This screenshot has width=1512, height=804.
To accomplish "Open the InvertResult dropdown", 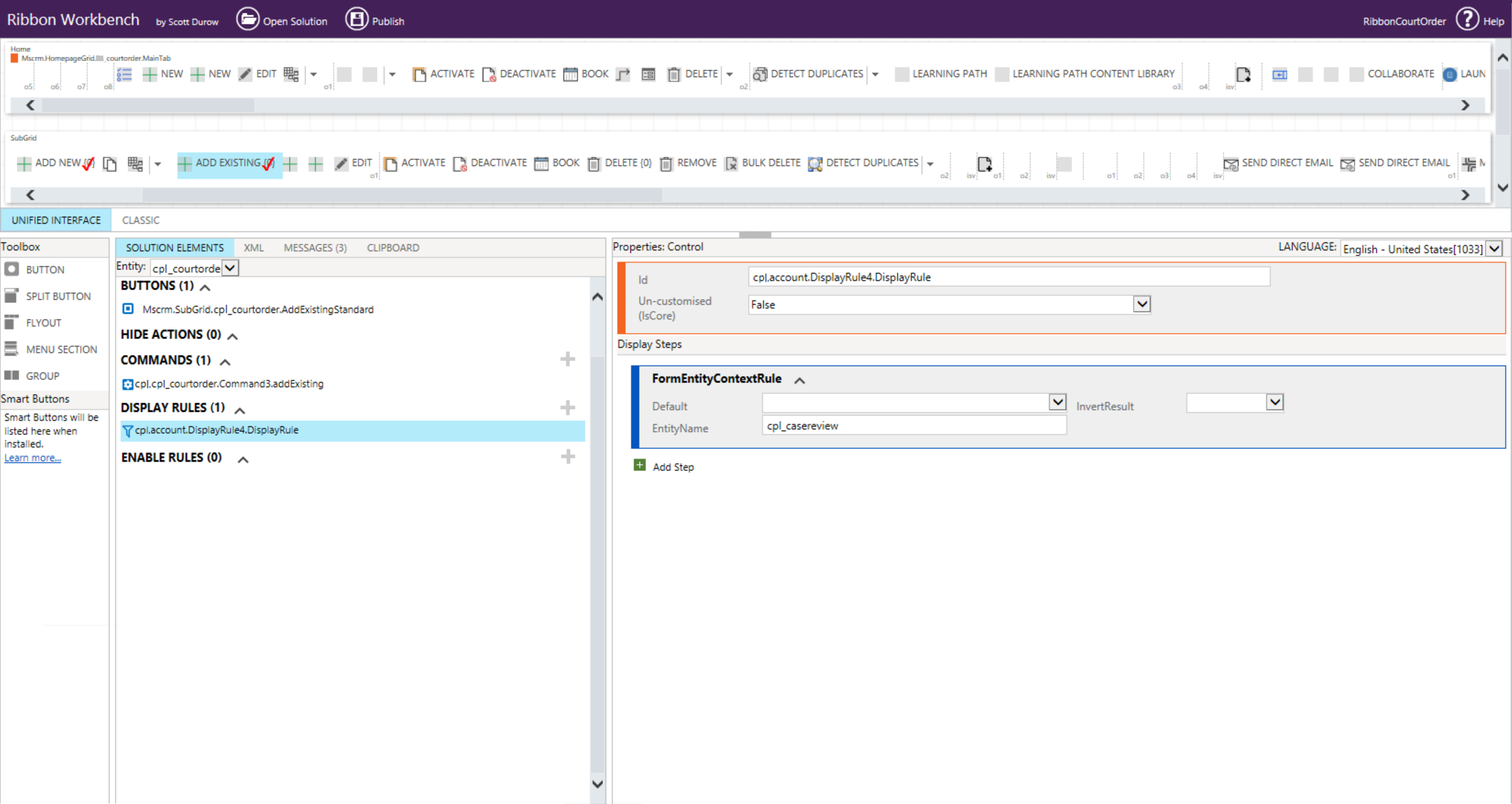I will tap(1274, 403).
